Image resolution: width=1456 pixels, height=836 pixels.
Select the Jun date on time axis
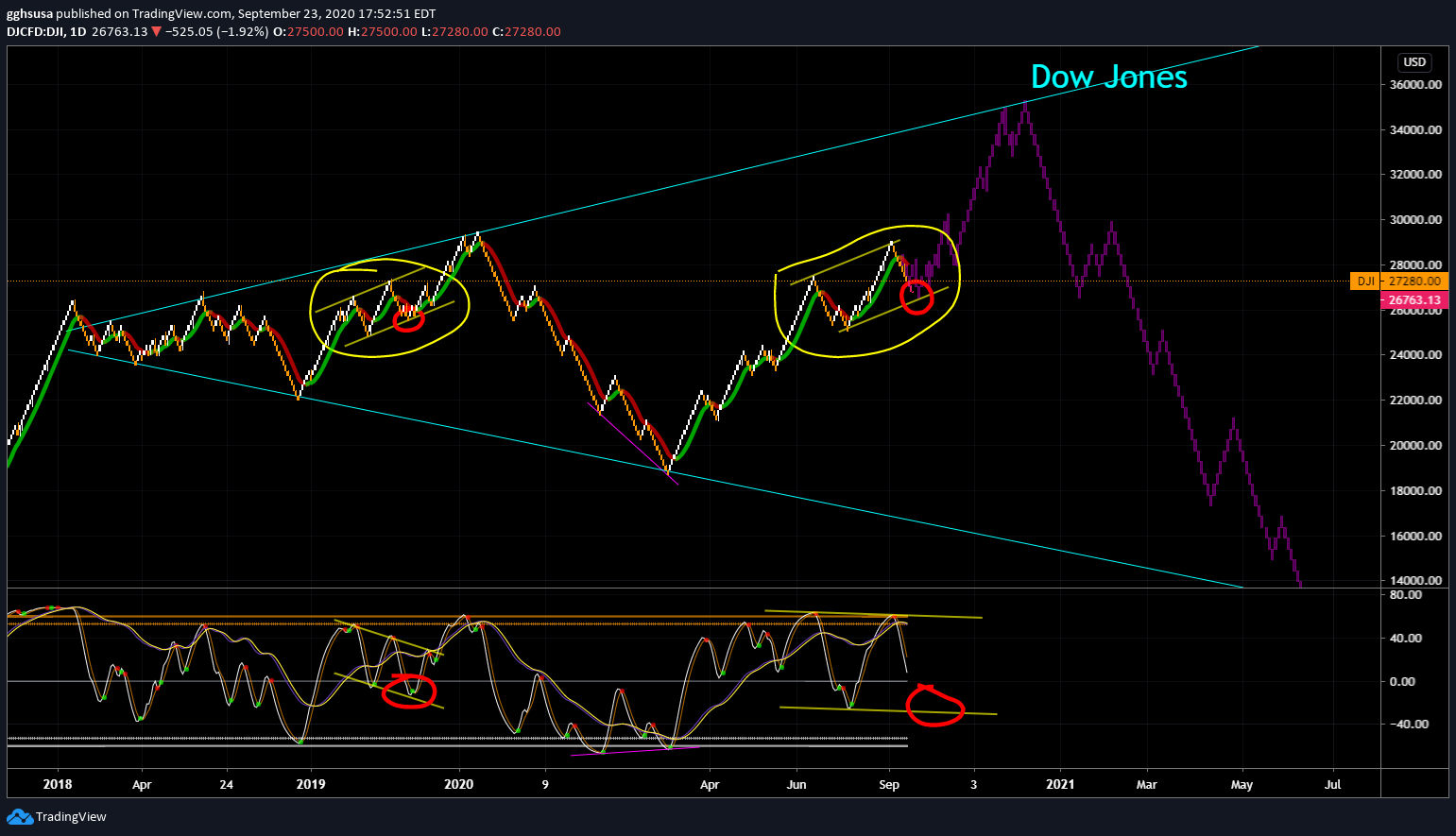point(797,785)
